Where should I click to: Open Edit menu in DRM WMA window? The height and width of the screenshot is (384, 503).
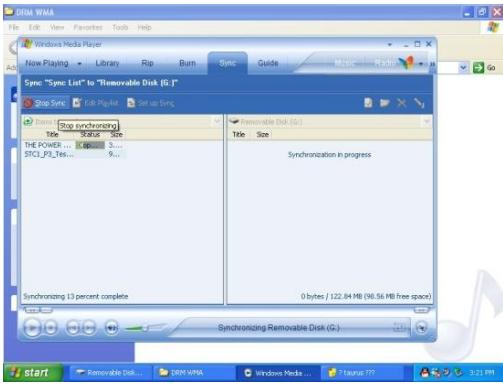(34, 27)
